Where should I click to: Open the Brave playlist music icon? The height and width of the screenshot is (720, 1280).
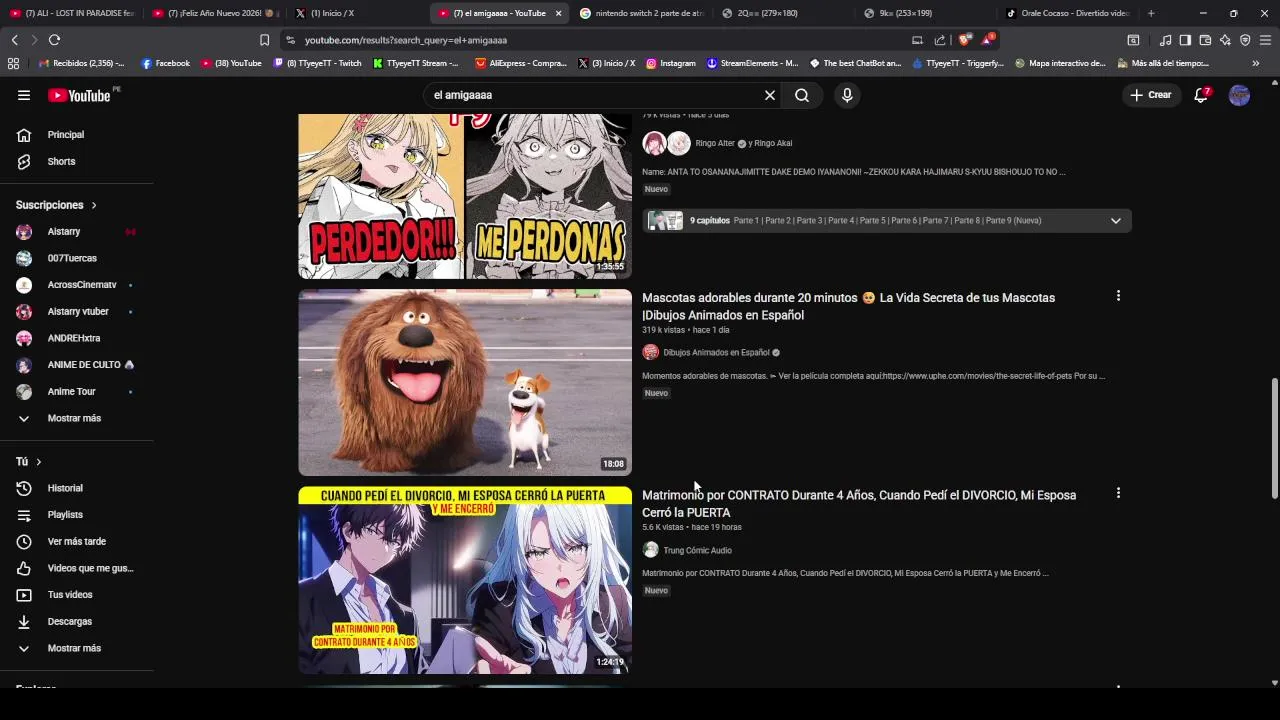[x=1165, y=40]
